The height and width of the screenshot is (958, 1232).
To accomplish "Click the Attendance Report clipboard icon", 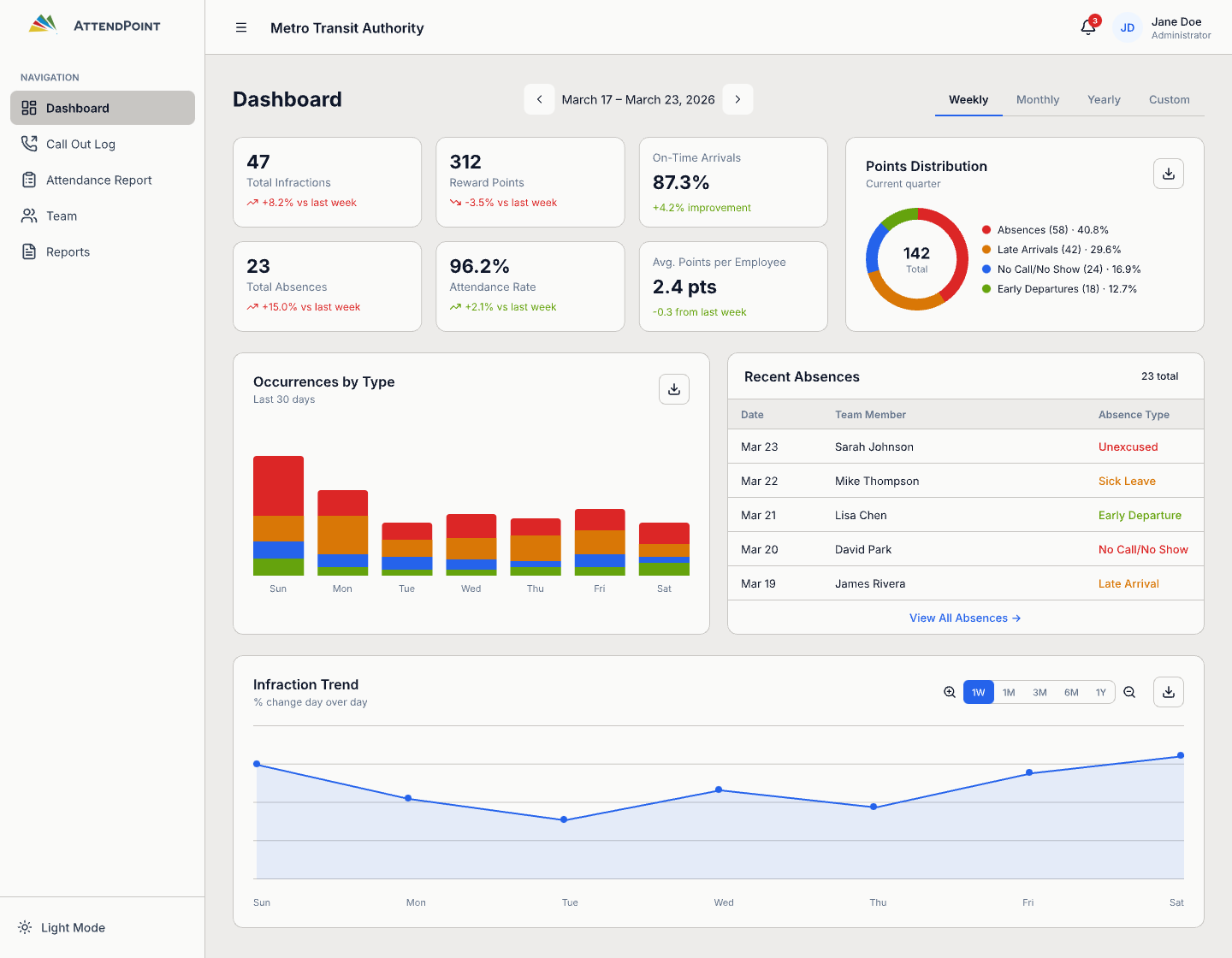I will coord(29,180).
